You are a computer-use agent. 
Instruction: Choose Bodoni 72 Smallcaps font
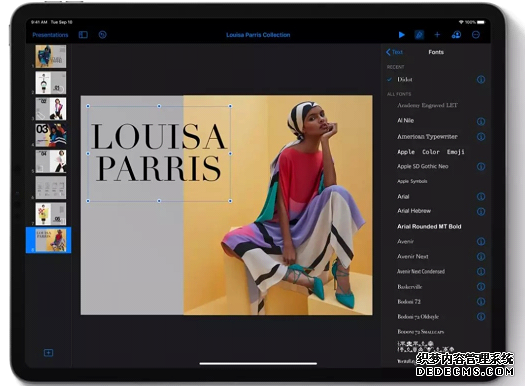point(421,332)
